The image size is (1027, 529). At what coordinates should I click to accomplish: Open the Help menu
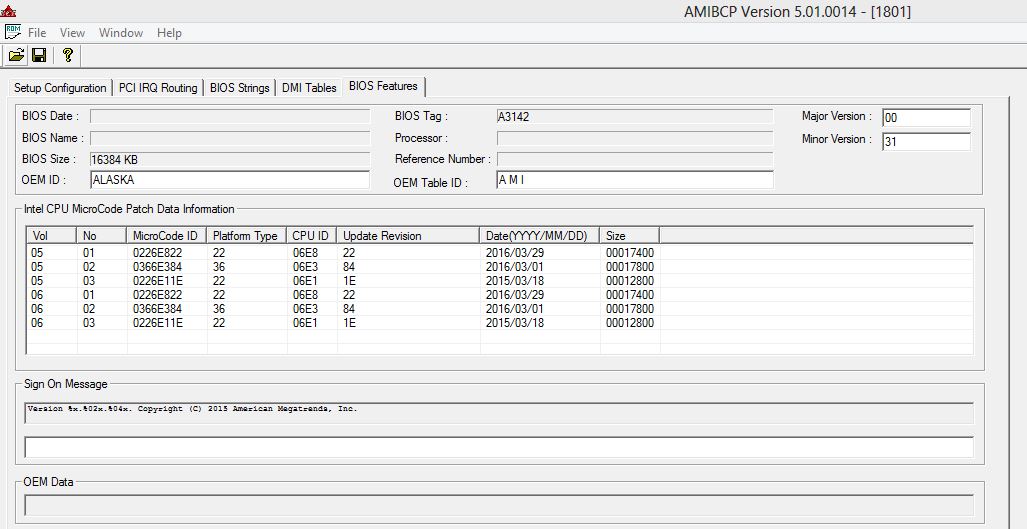[x=169, y=33]
